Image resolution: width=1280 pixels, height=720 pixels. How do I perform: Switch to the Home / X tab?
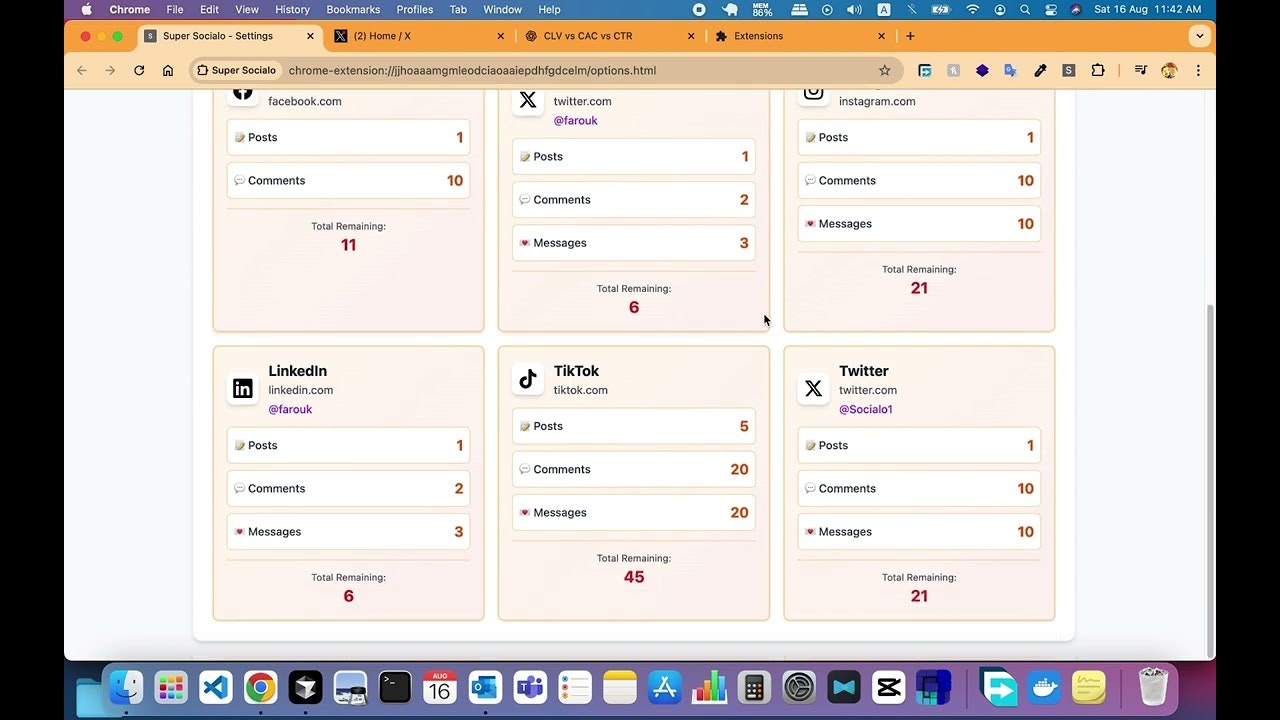point(420,36)
